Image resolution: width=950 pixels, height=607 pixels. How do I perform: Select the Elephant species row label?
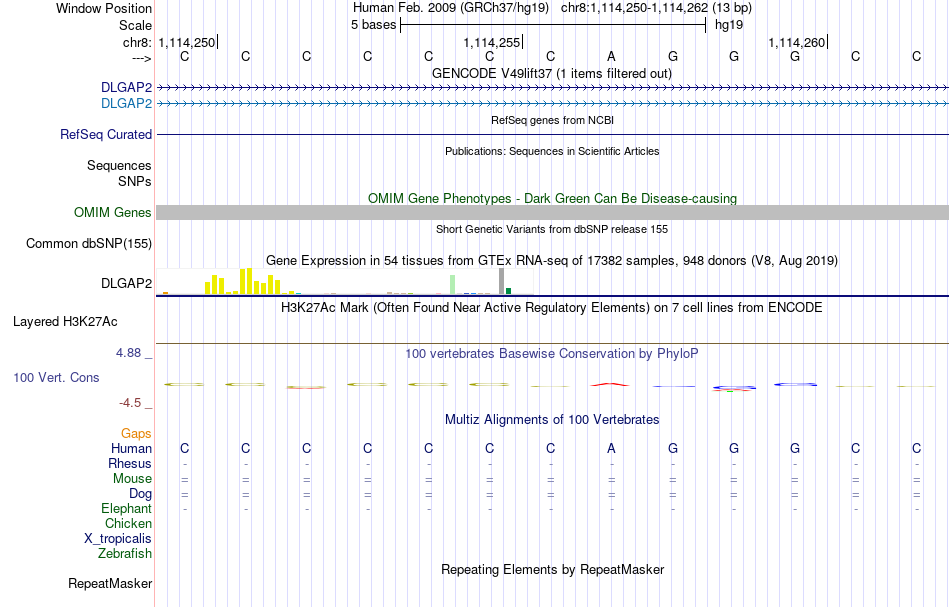click(126, 509)
